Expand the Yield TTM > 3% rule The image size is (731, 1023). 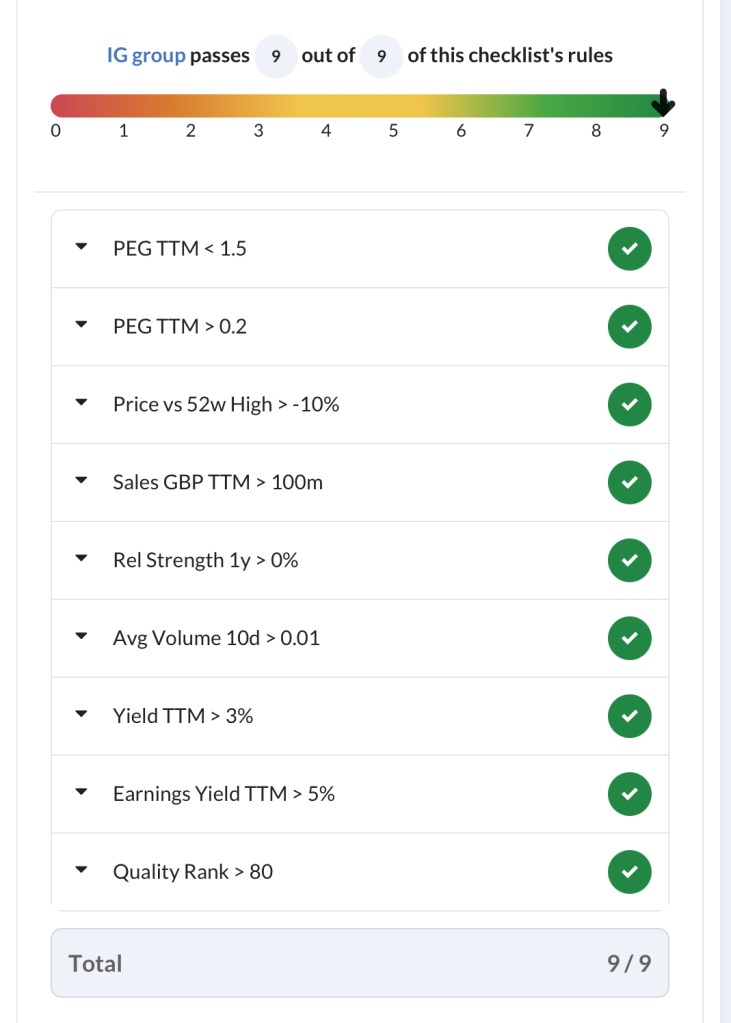82,716
